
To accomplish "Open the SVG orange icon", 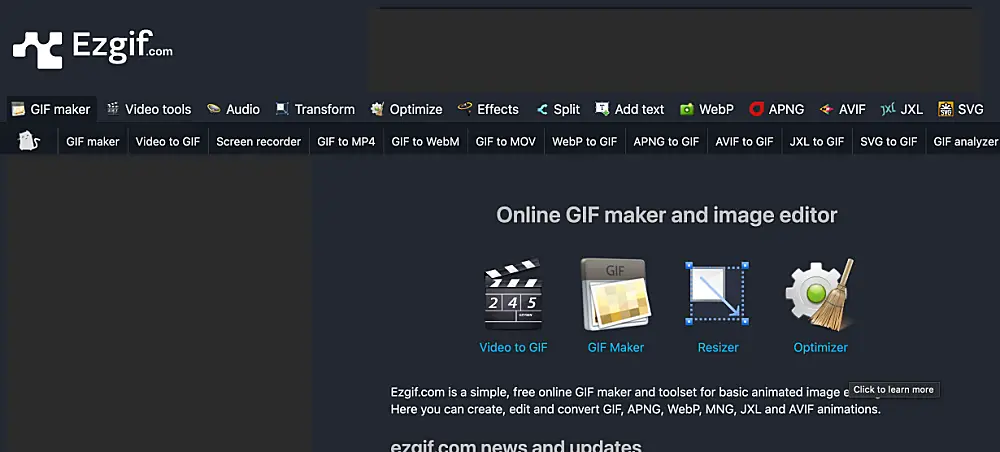I will 946,109.
